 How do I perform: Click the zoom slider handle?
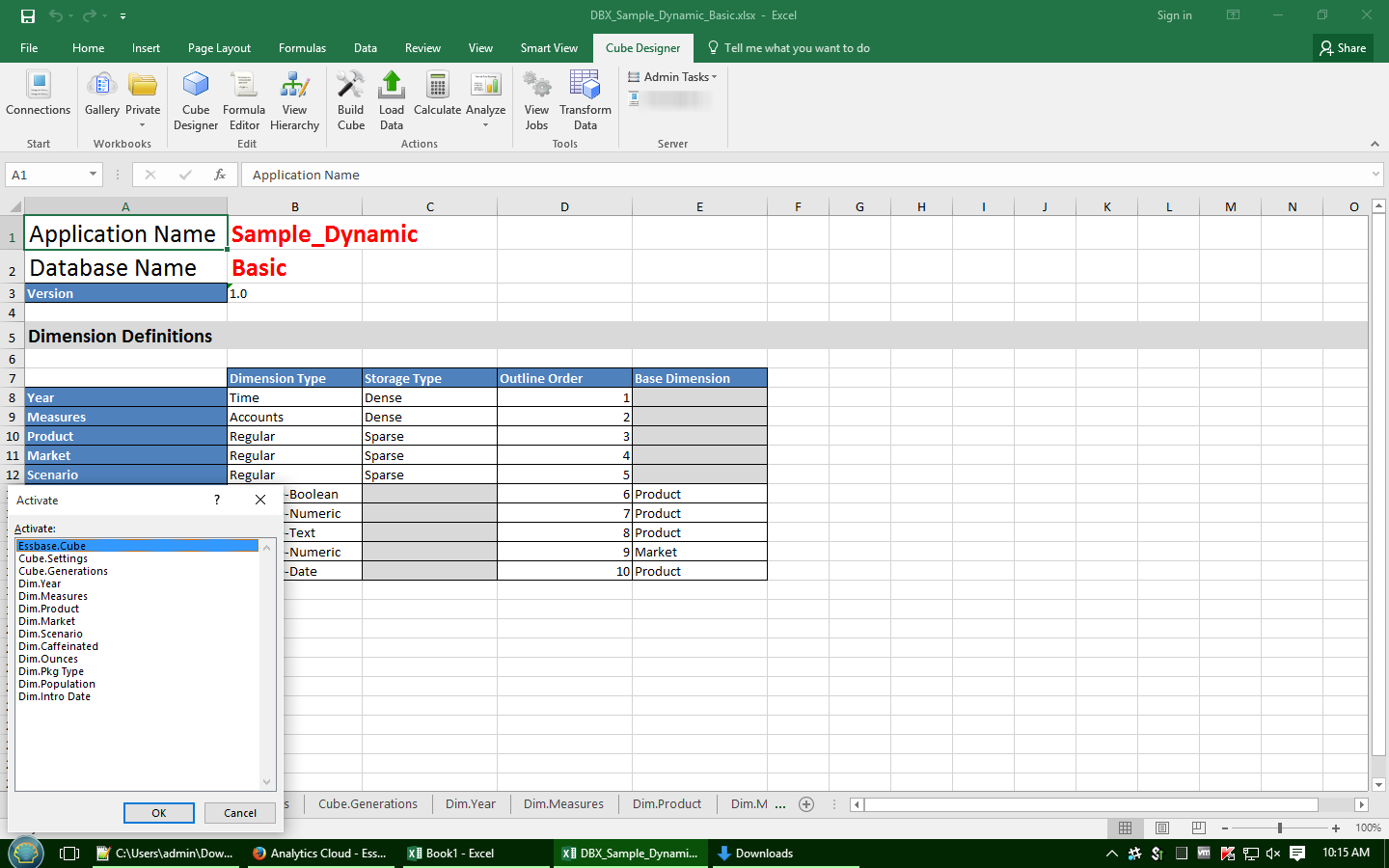(x=1280, y=828)
